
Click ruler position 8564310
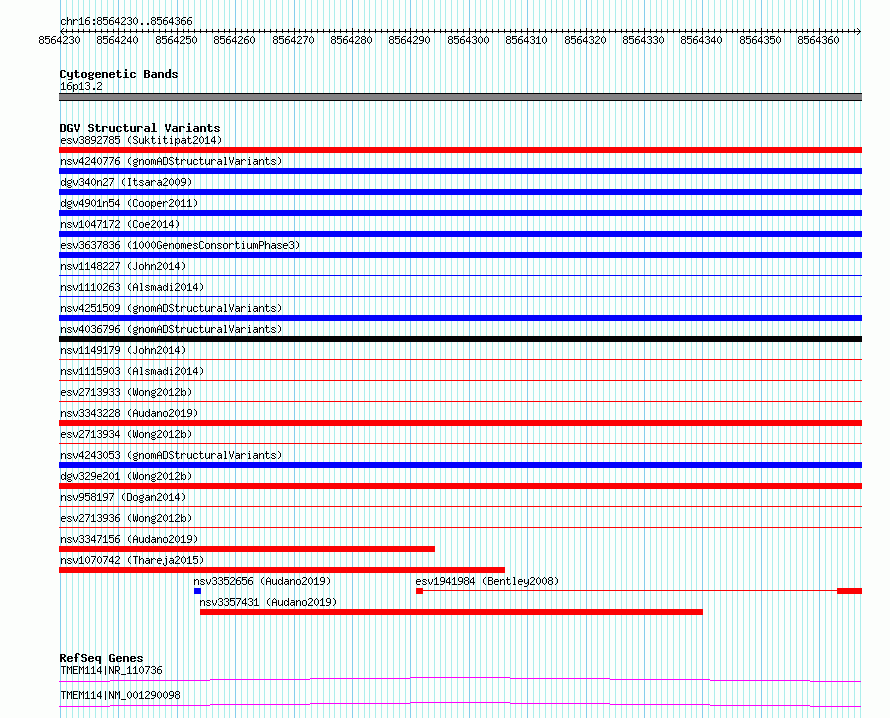pos(526,40)
